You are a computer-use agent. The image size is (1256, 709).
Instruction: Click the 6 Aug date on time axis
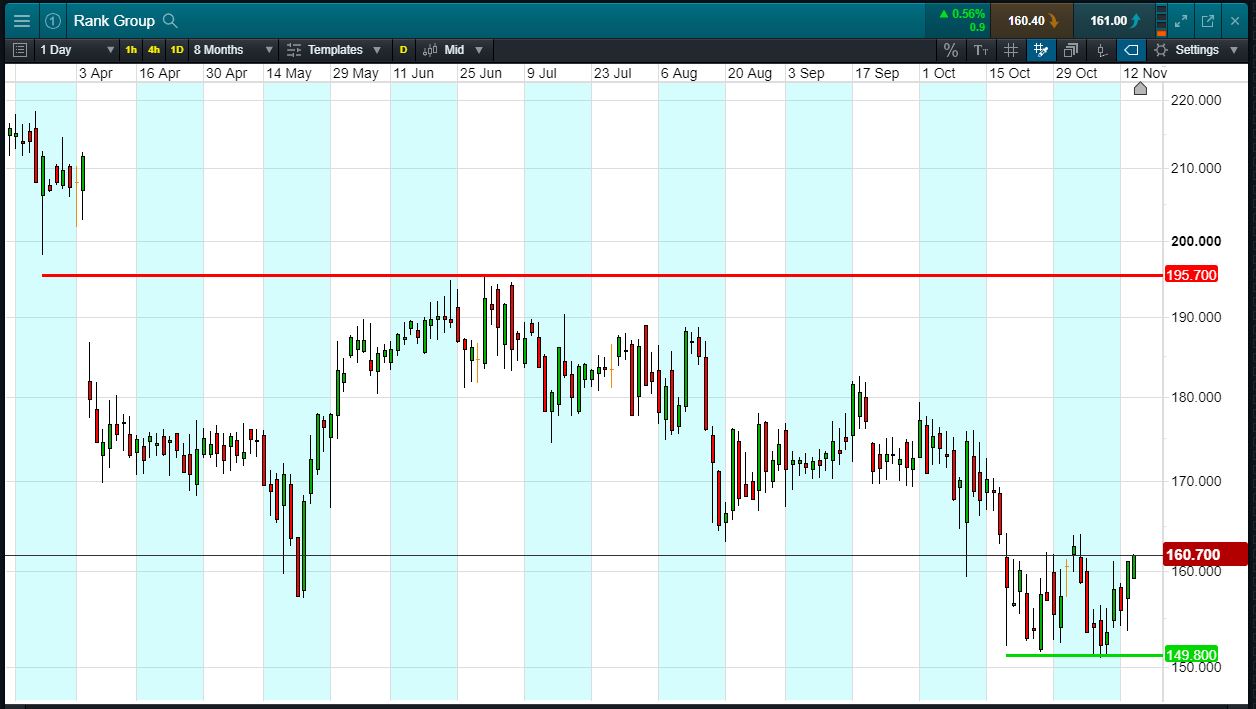679,73
